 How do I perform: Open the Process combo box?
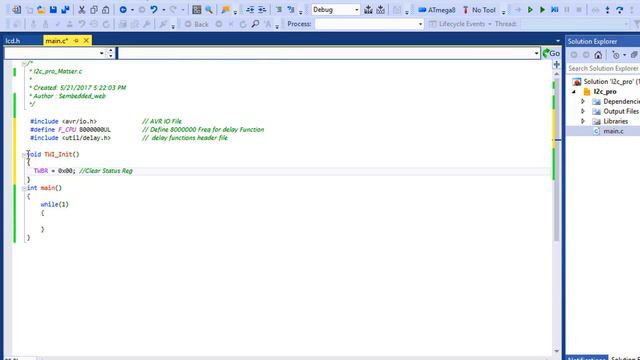click(x=369, y=24)
